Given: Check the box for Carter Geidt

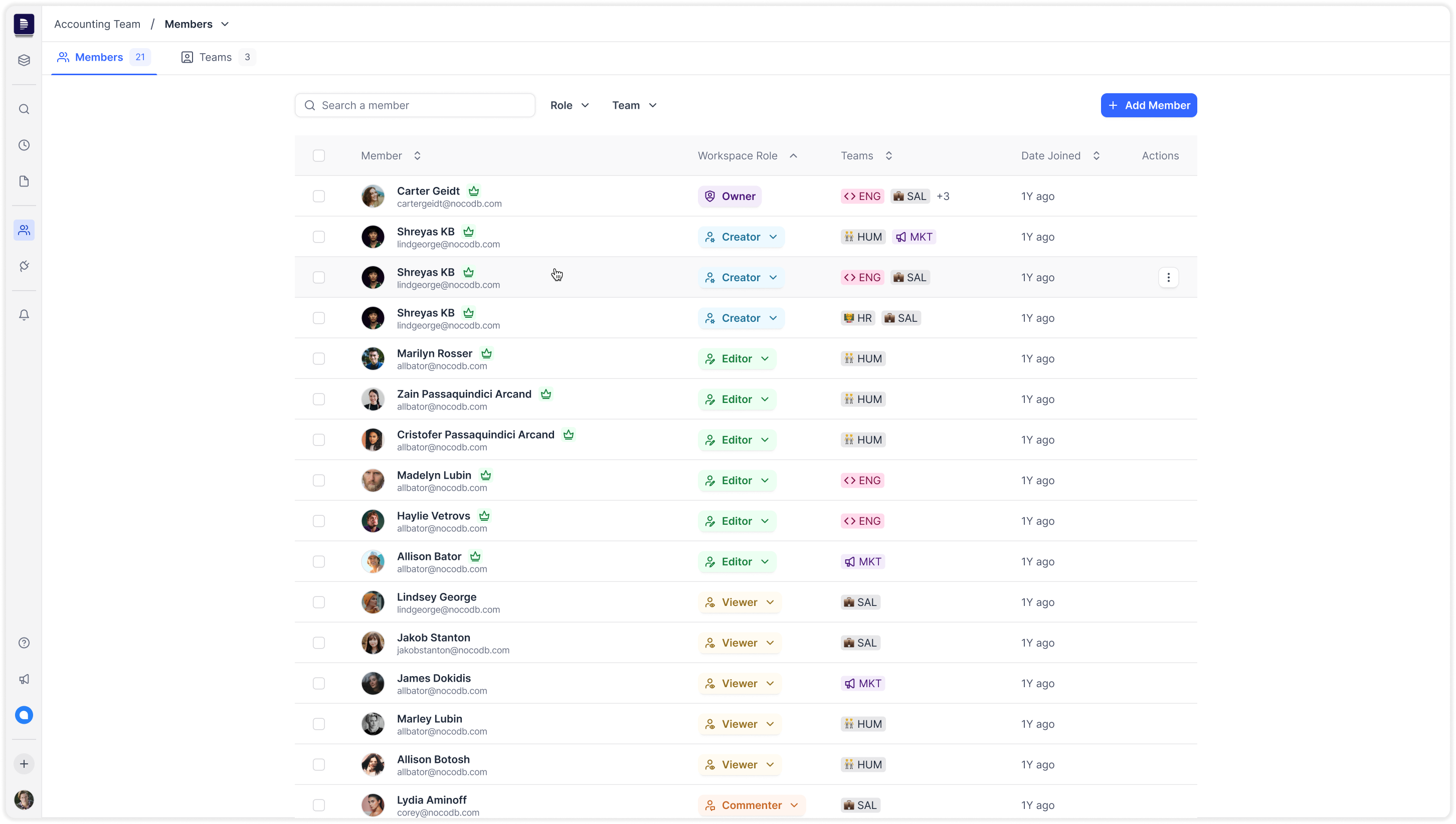Looking at the screenshot, I should point(319,196).
